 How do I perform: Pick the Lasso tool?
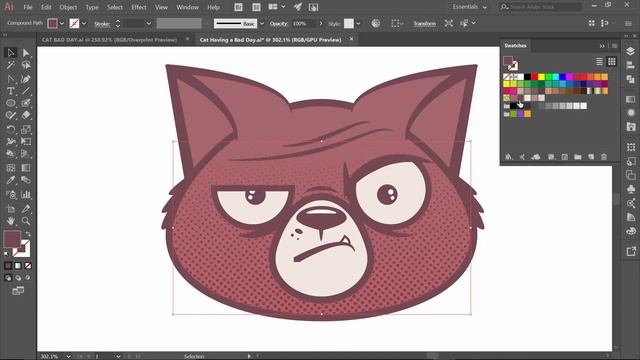pyautogui.click(x=26, y=65)
